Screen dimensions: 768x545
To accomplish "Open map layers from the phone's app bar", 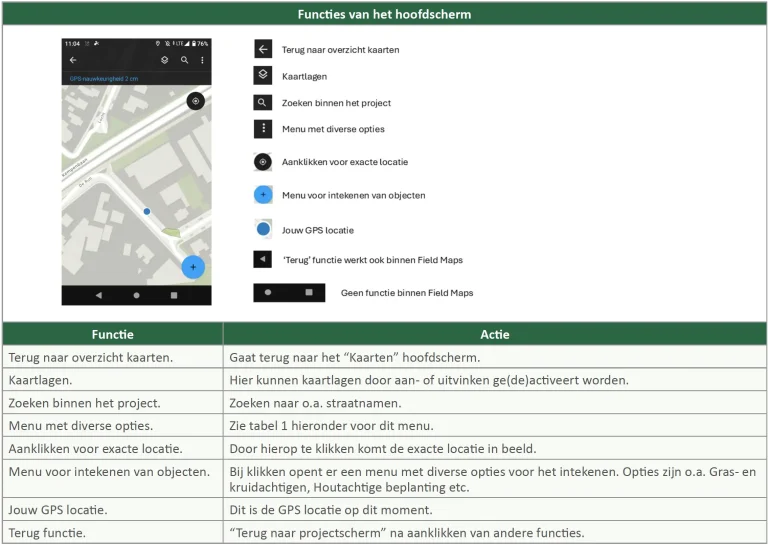I will [x=164, y=60].
